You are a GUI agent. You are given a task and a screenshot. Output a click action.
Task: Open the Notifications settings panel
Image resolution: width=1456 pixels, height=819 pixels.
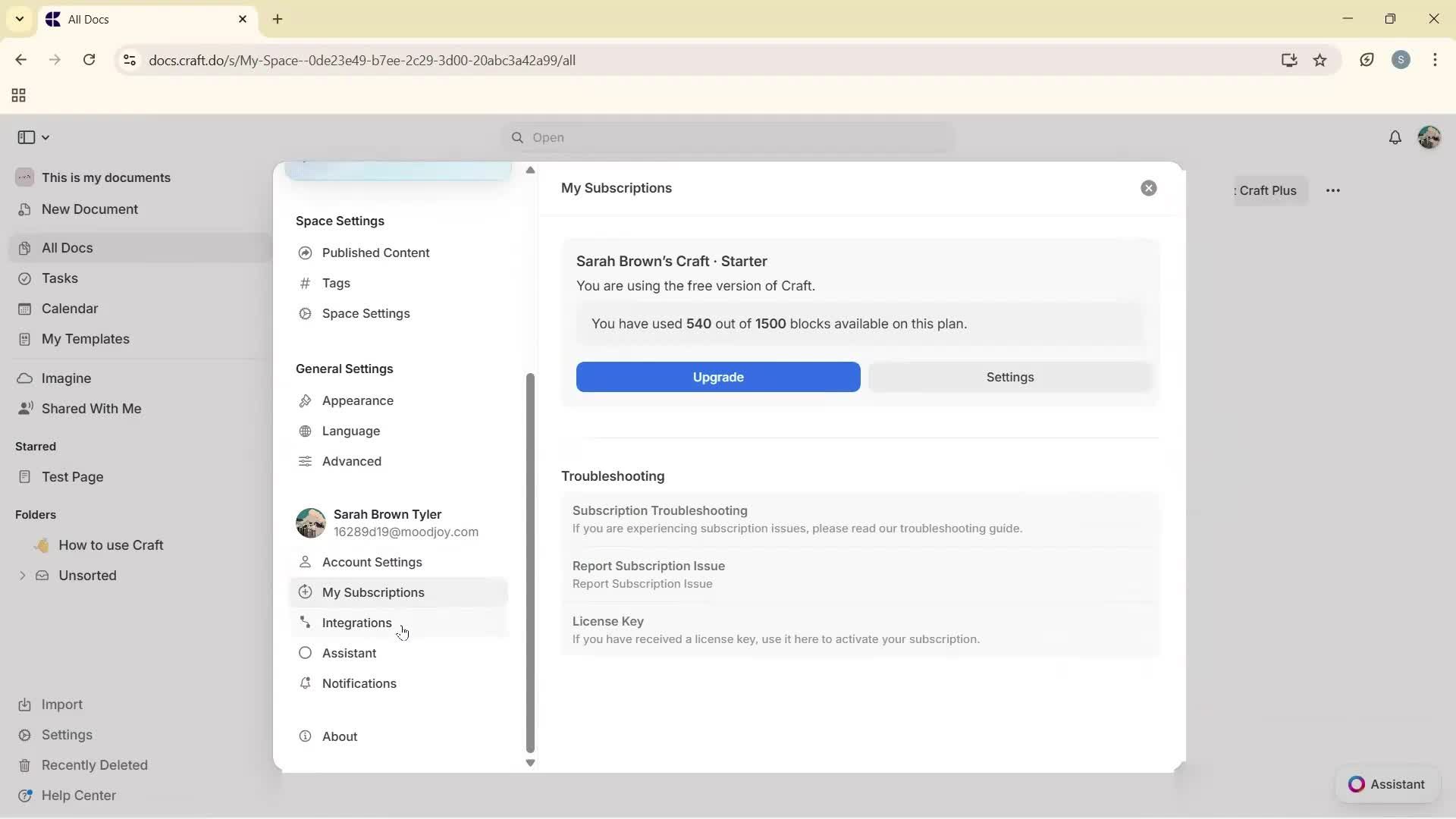359,683
